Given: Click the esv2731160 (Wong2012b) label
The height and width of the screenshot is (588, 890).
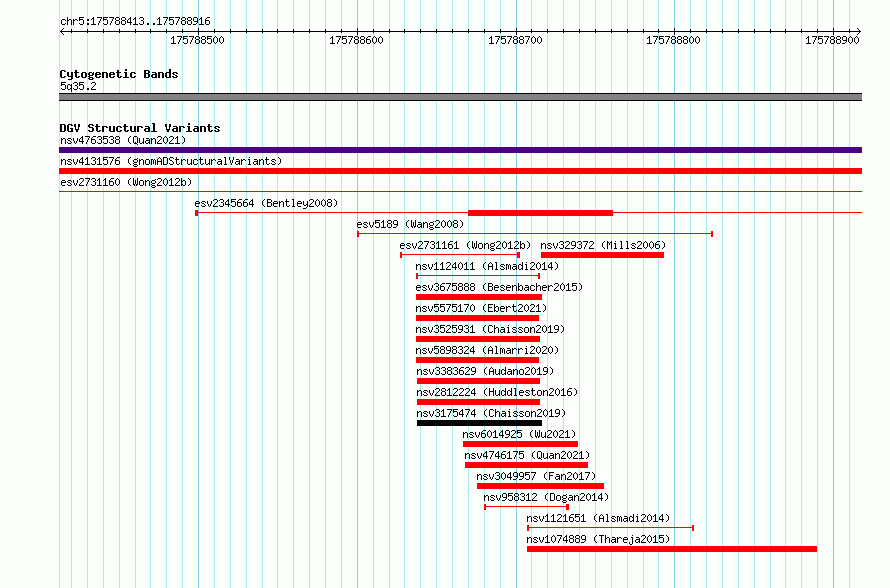Looking at the screenshot, I should (126, 182).
